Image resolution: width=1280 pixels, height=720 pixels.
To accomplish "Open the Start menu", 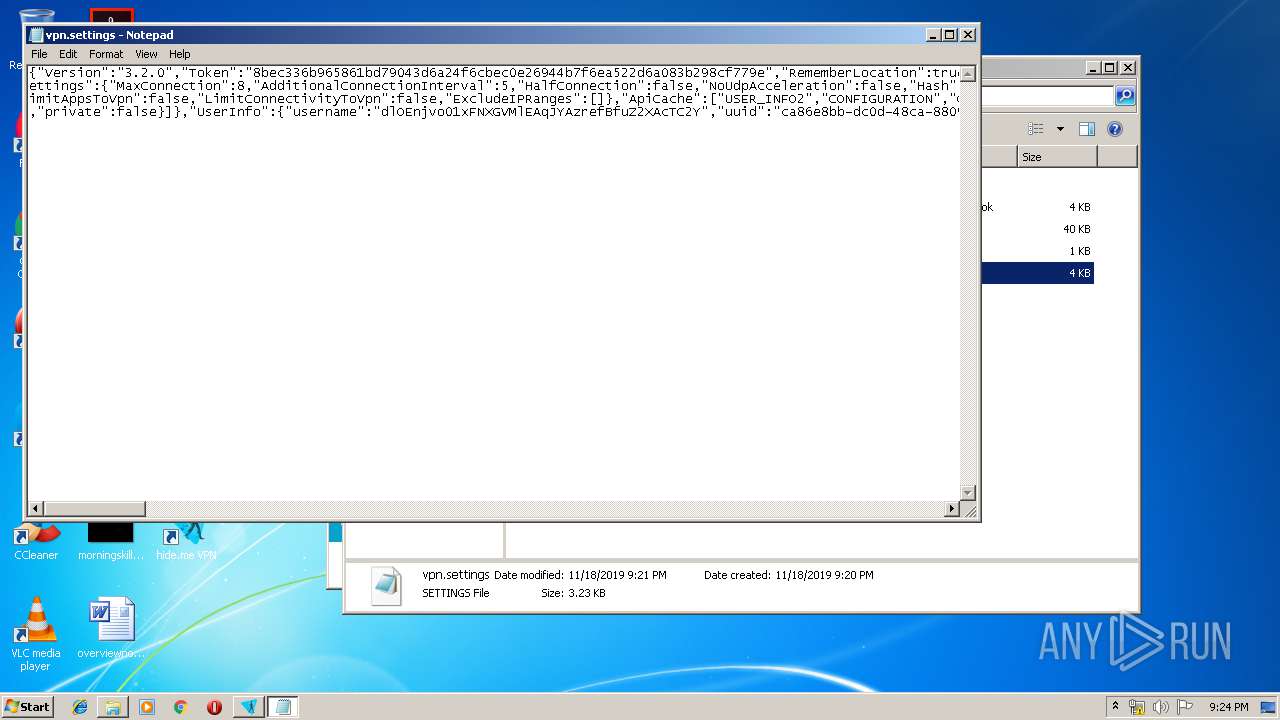I will coord(28,706).
